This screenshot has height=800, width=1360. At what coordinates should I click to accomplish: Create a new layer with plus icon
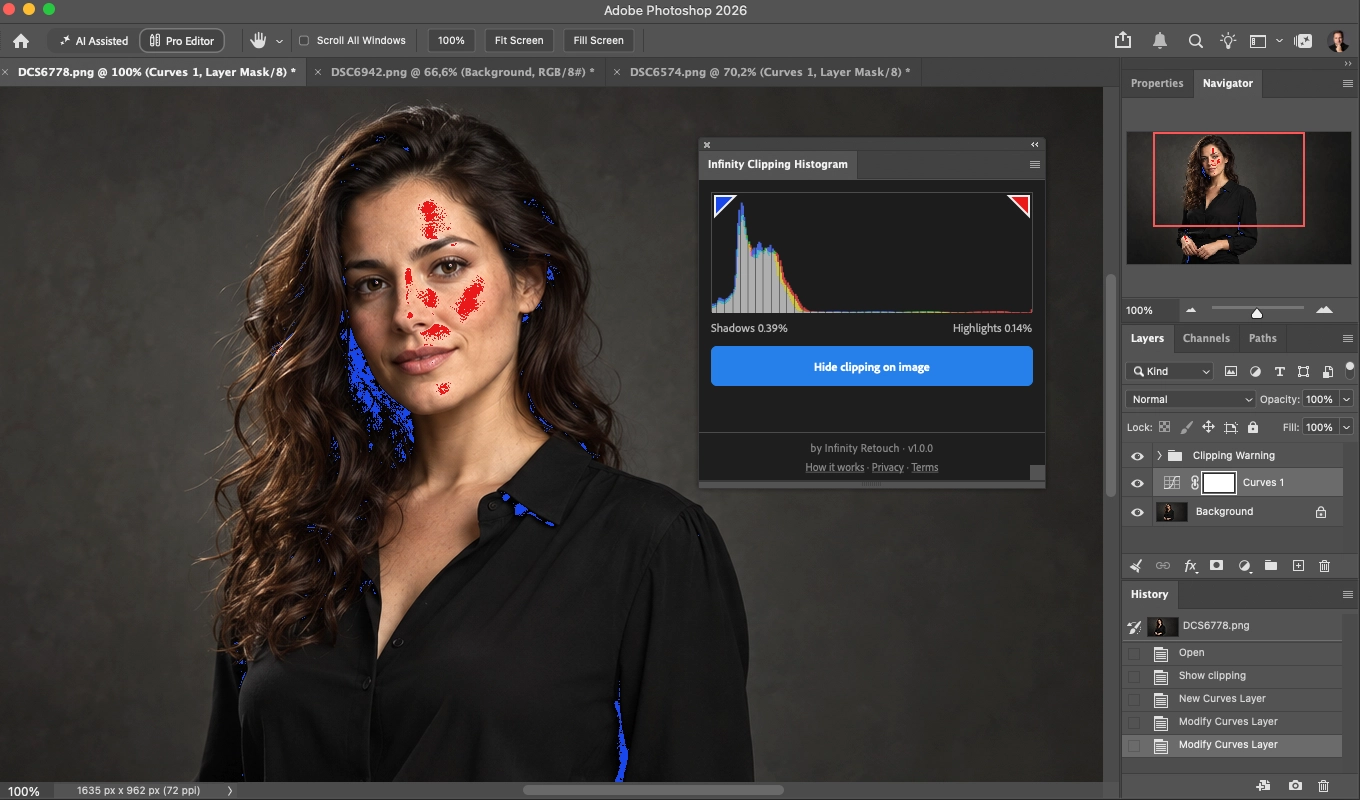pyautogui.click(x=1298, y=566)
